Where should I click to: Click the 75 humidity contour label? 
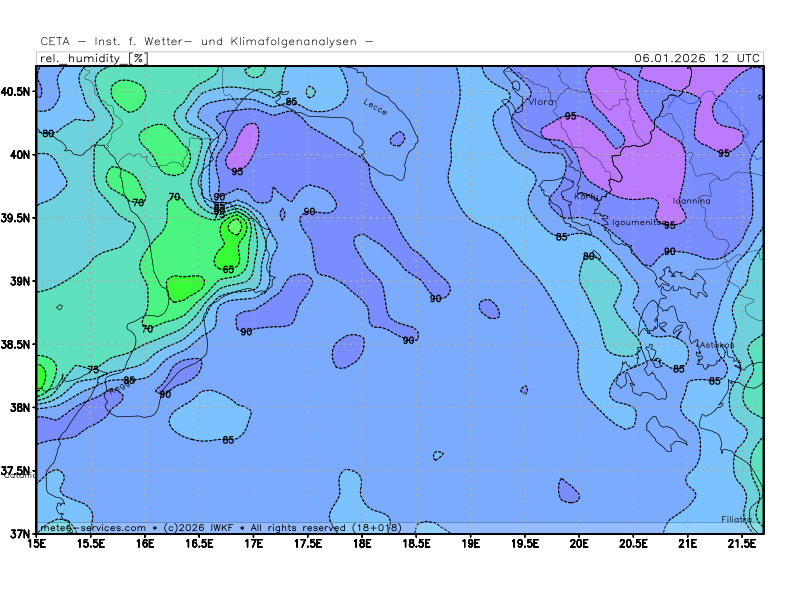93,370
